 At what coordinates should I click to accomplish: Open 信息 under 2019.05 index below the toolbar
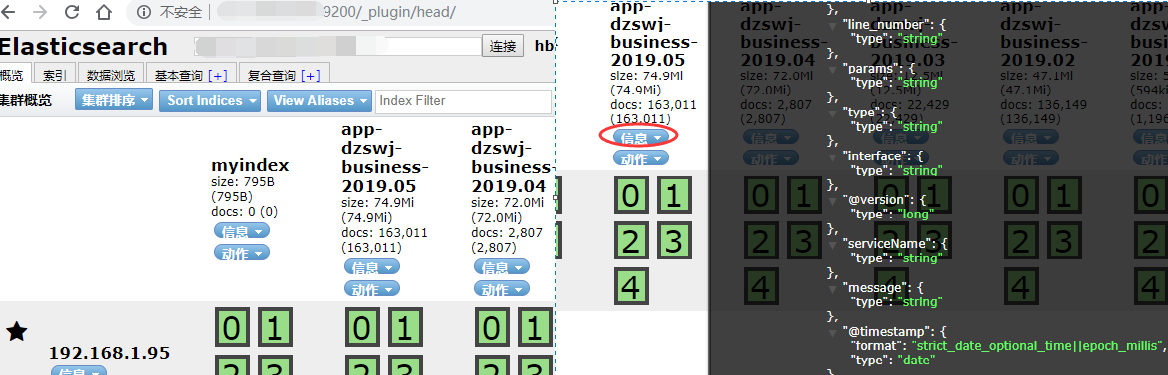pyautogui.click(x=372, y=267)
